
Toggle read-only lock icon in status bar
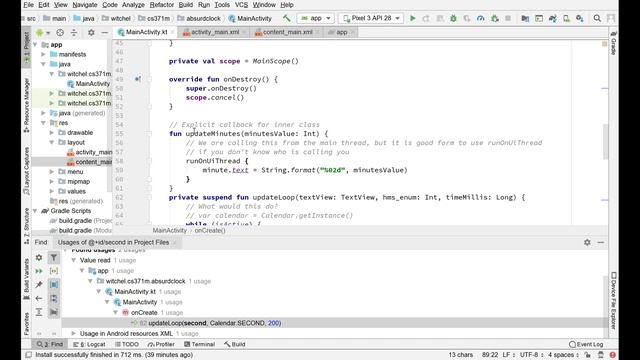587,355
